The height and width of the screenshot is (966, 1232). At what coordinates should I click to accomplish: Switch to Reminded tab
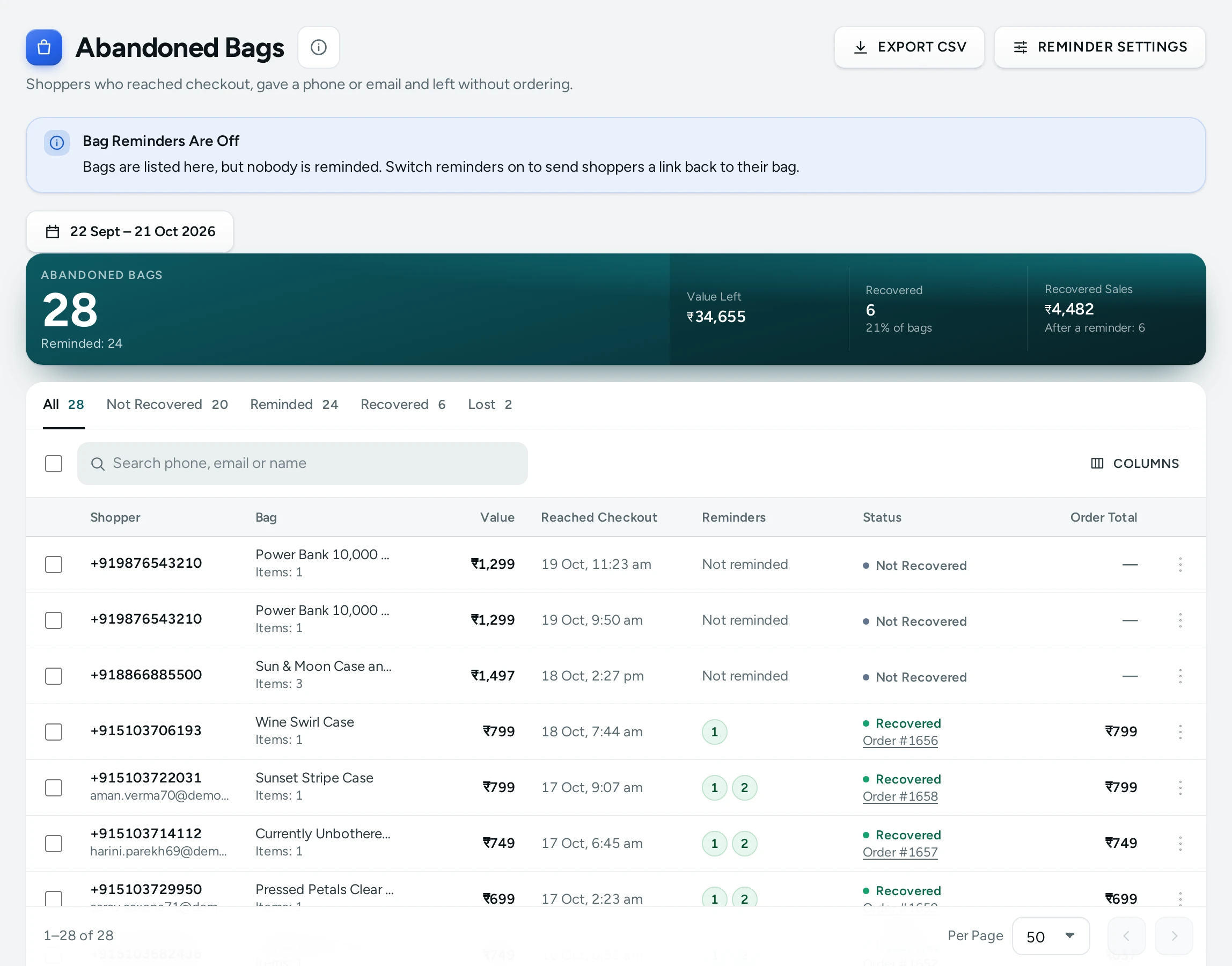click(294, 405)
